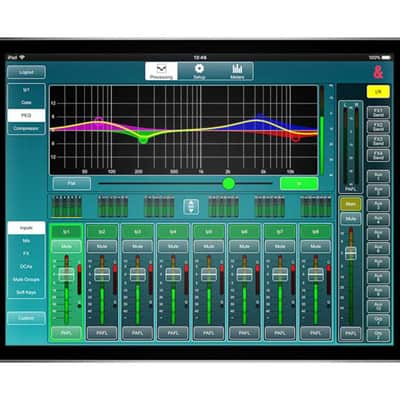Select the yellow Main strip button
Screen dimensions: 400x400
tap(351, 204)
